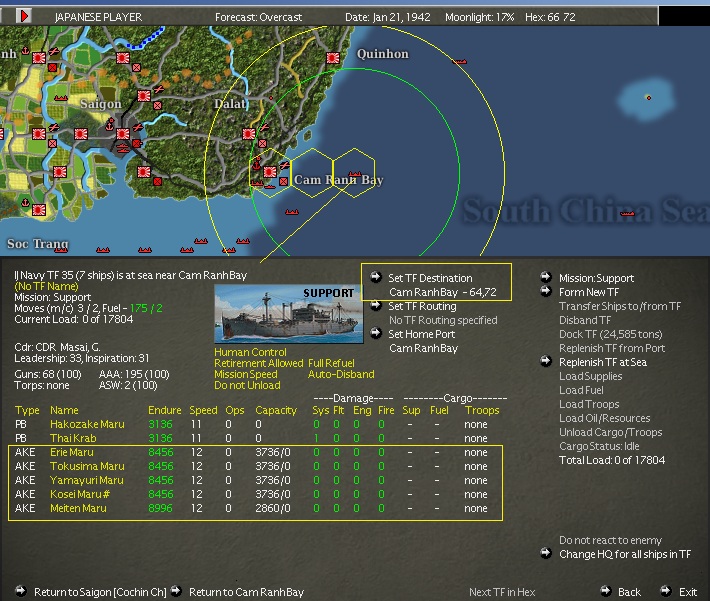Click the arrow icon beside Change HQ
Screen dimensions: 710x601
tap(546, 554)
